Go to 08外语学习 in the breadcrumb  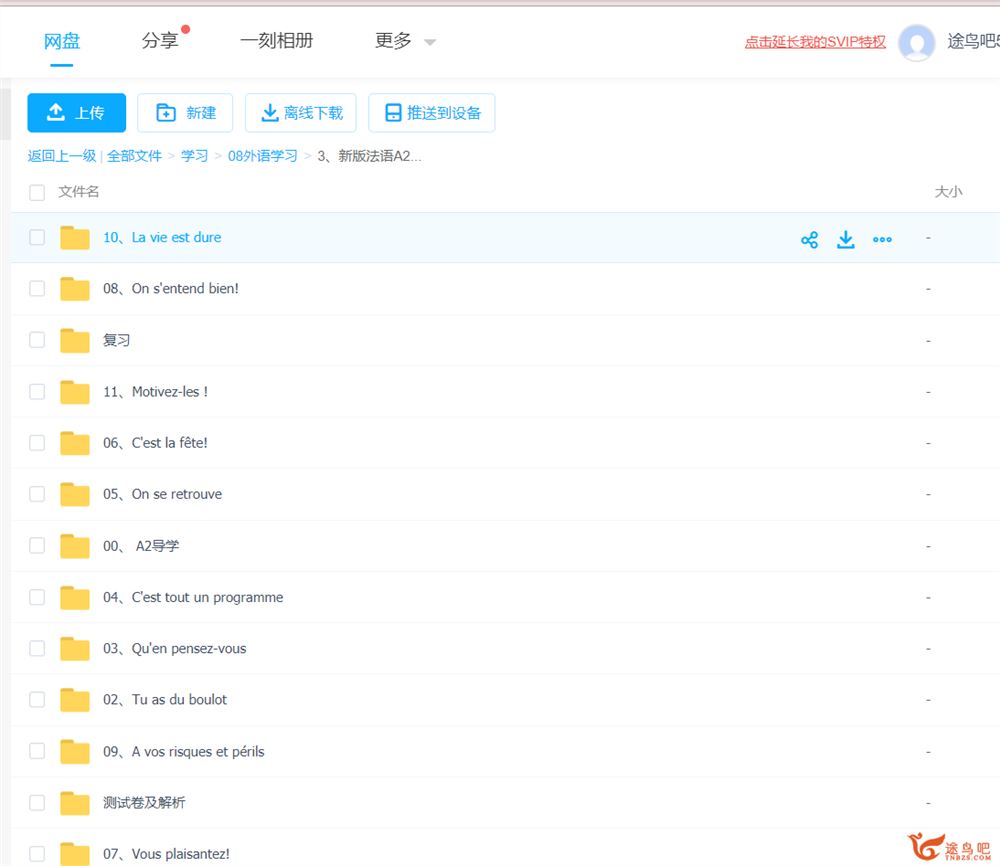[262, 156]
